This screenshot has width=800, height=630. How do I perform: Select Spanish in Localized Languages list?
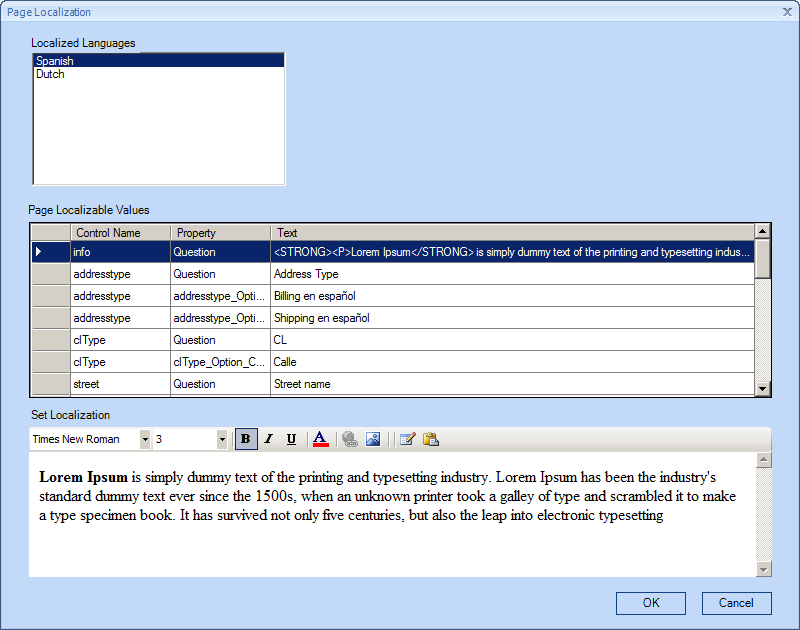[x=158, y=61]
